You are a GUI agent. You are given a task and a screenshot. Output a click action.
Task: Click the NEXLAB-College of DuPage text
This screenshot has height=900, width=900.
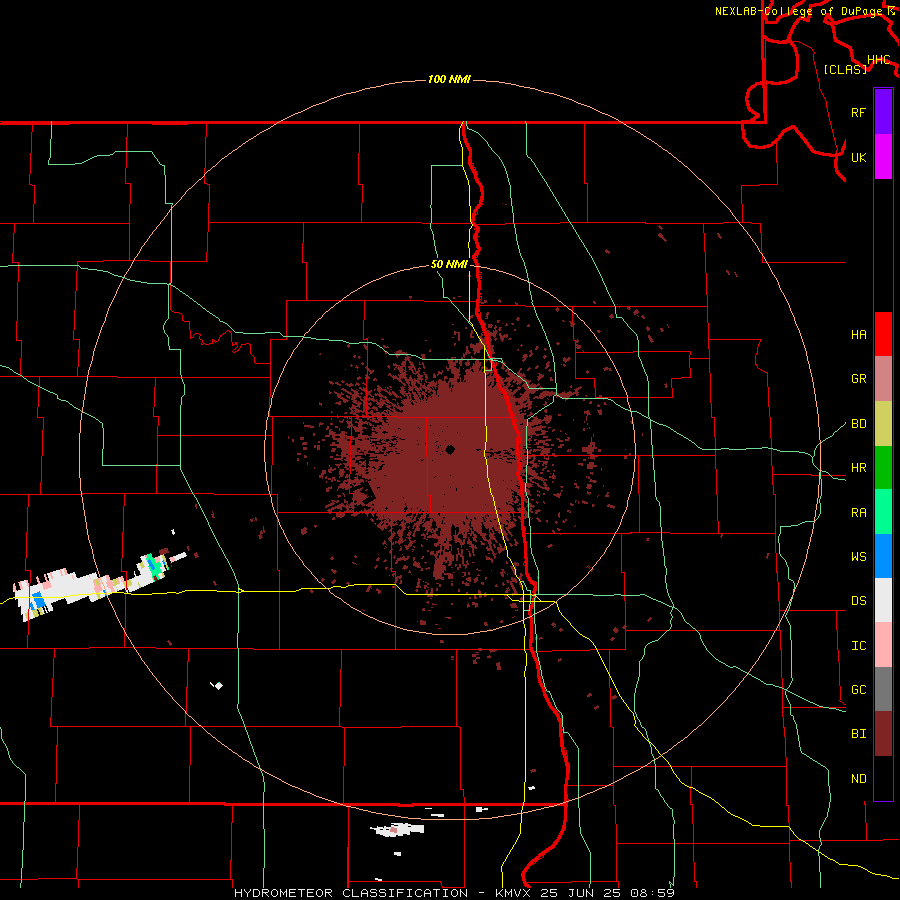(799, 11)
